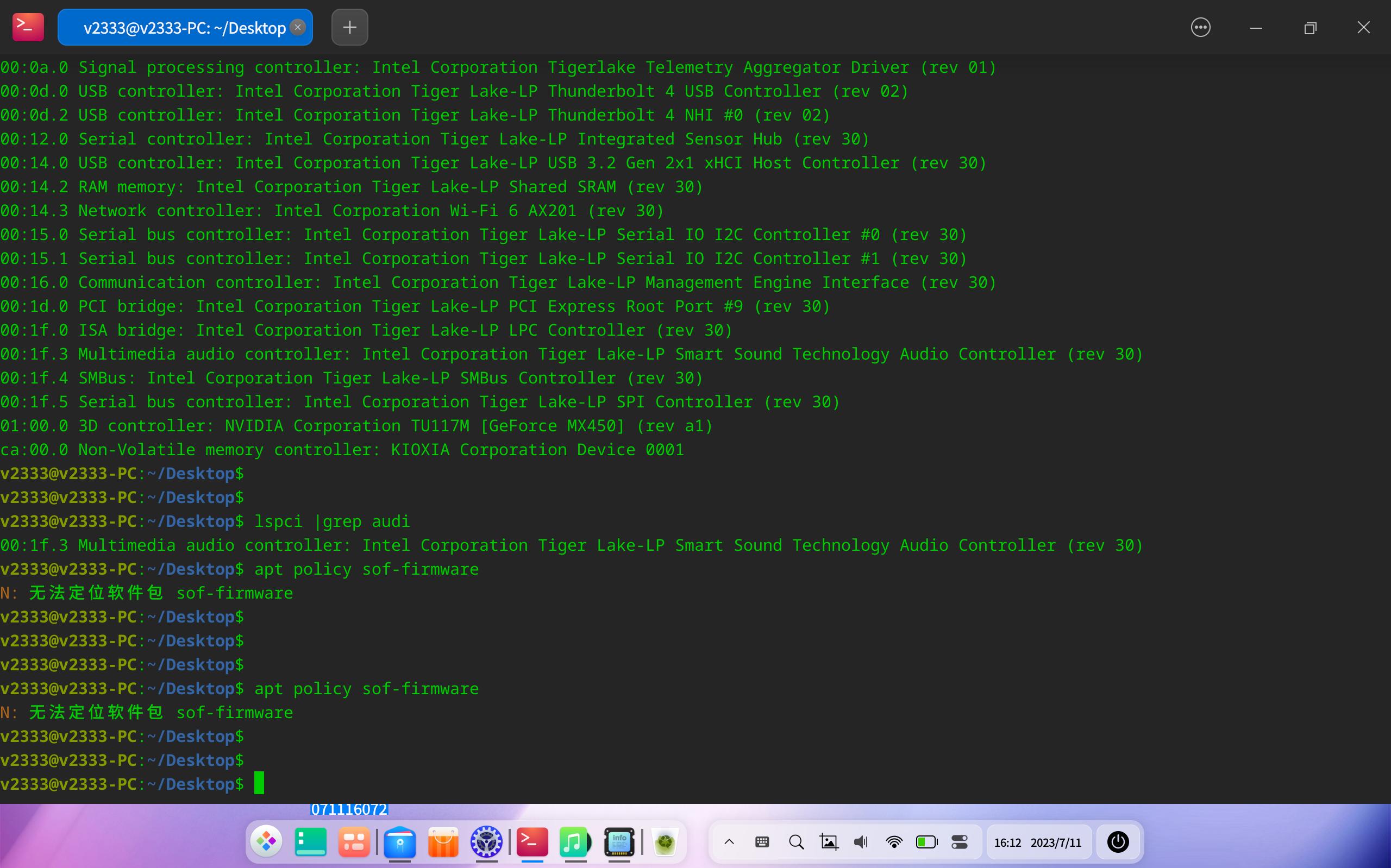
Task: Open the volume control in tray
Action: coord(861,842)
